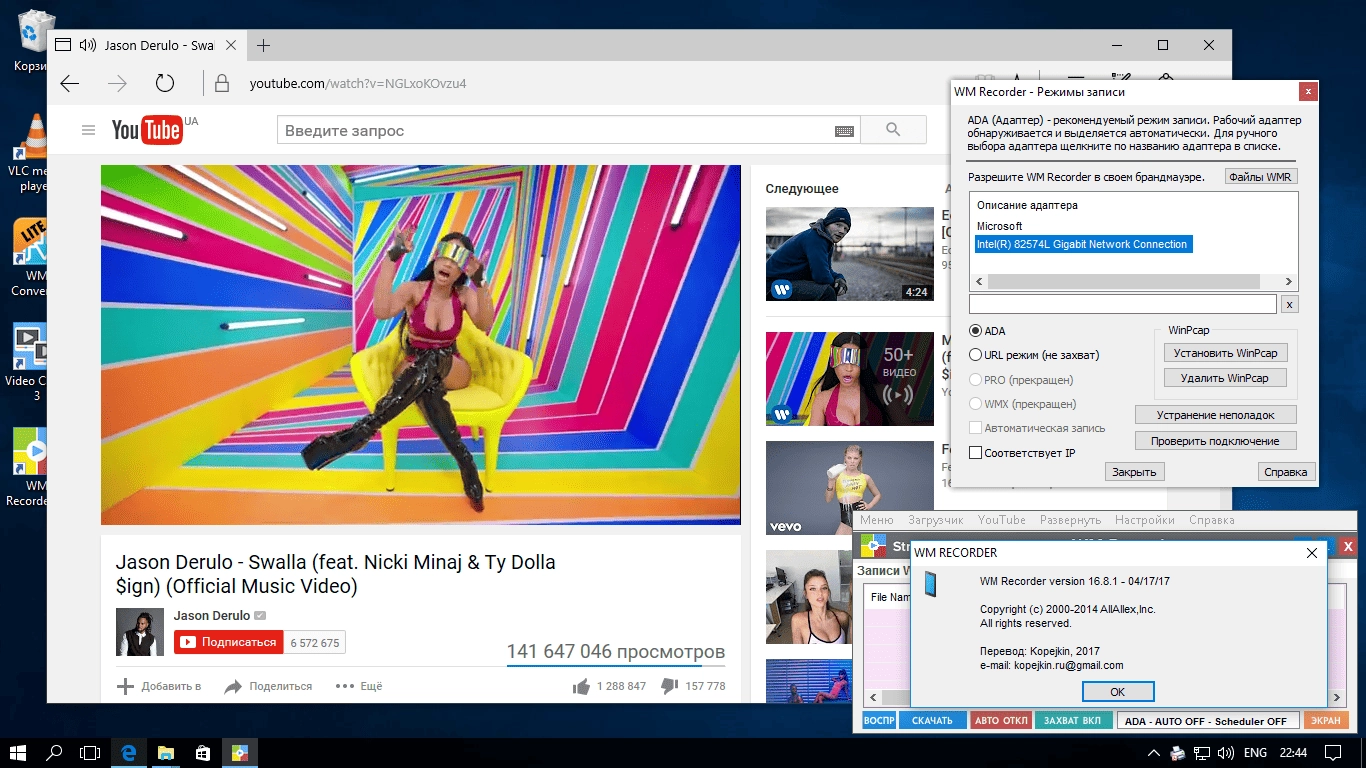Open the Recycle Bin on desktop
1366x768 pixels.
click(x=30, y=41)
